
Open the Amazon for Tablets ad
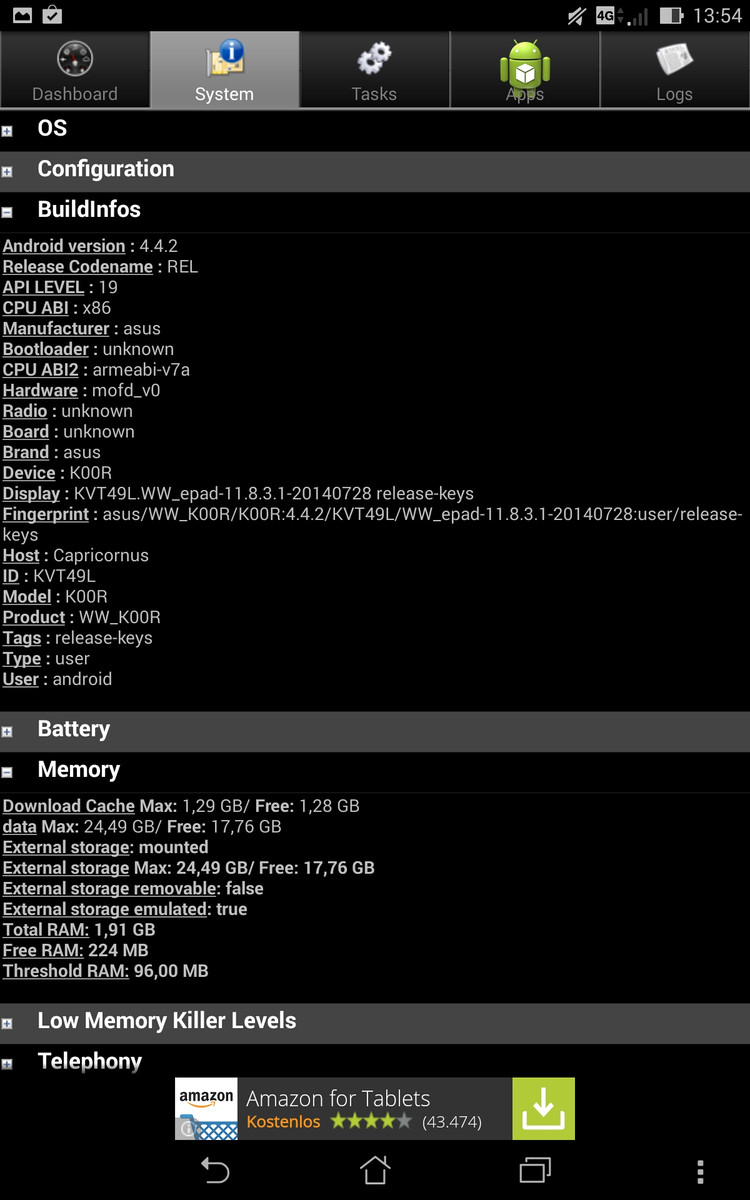tap(340, 1108)
